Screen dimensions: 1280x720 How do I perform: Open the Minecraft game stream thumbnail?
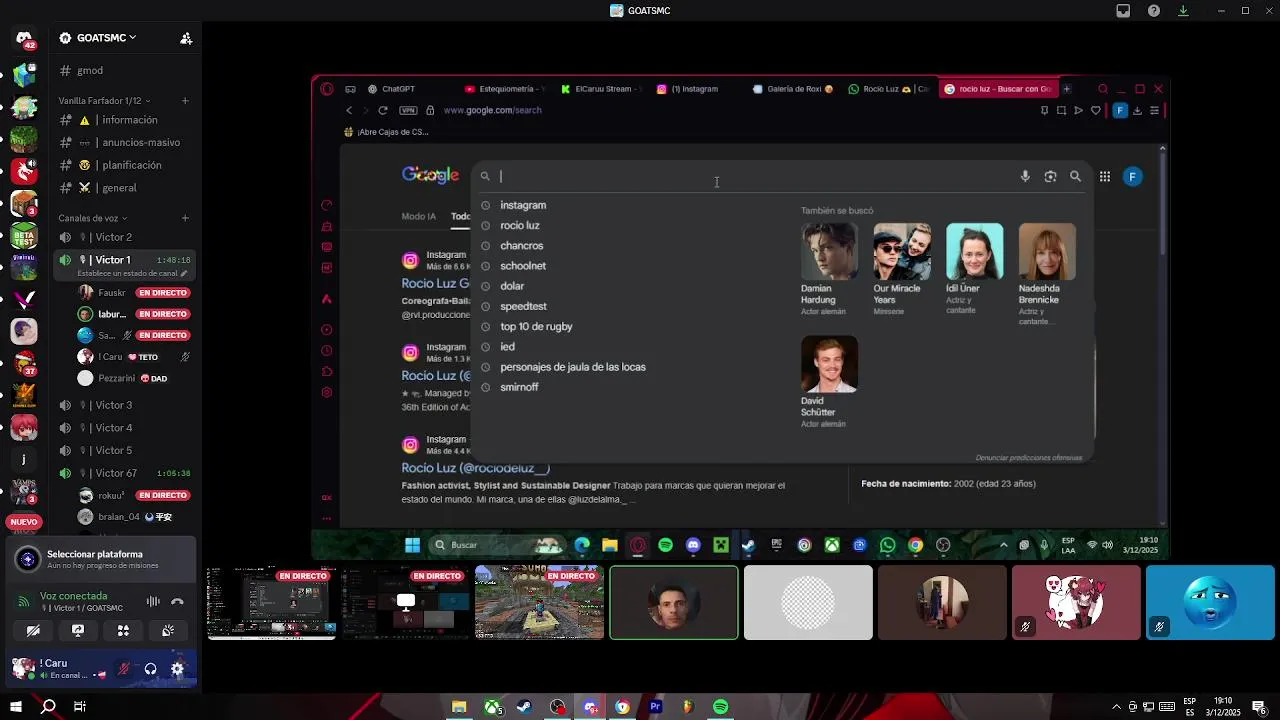[539, 602]
